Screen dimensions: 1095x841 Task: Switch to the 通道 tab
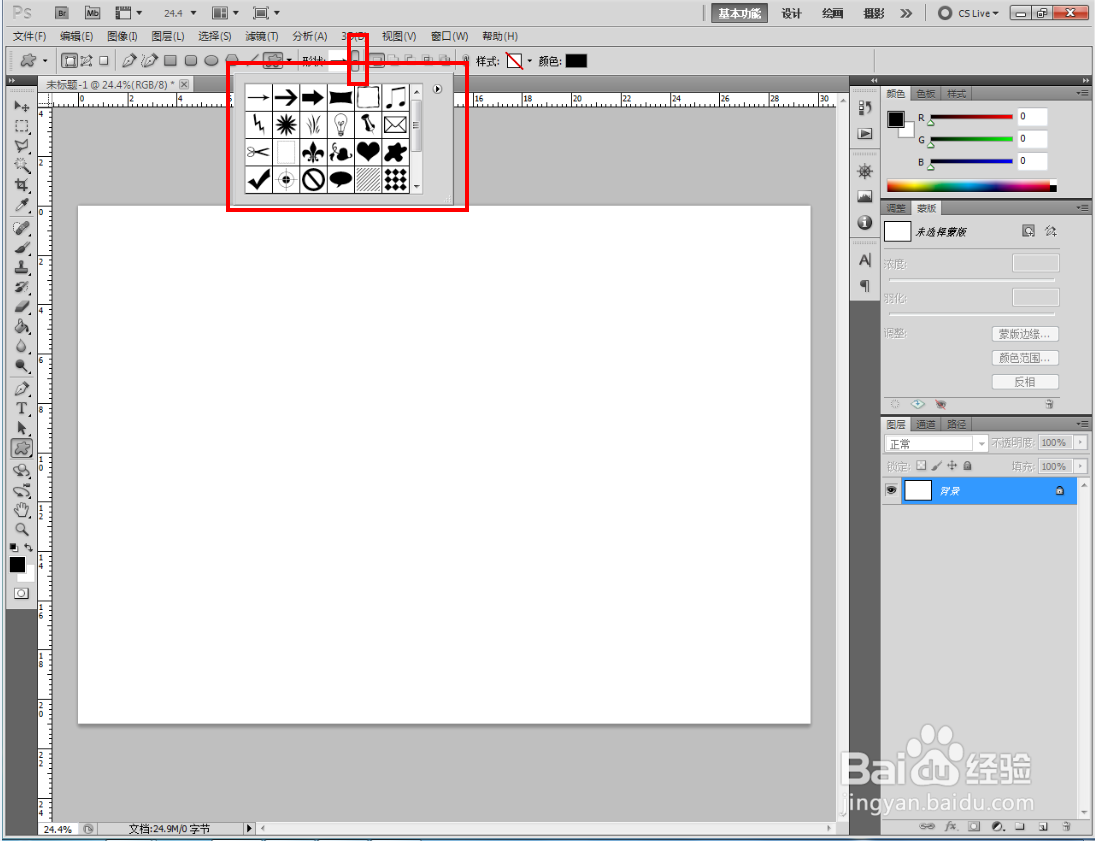click(926, 424)
